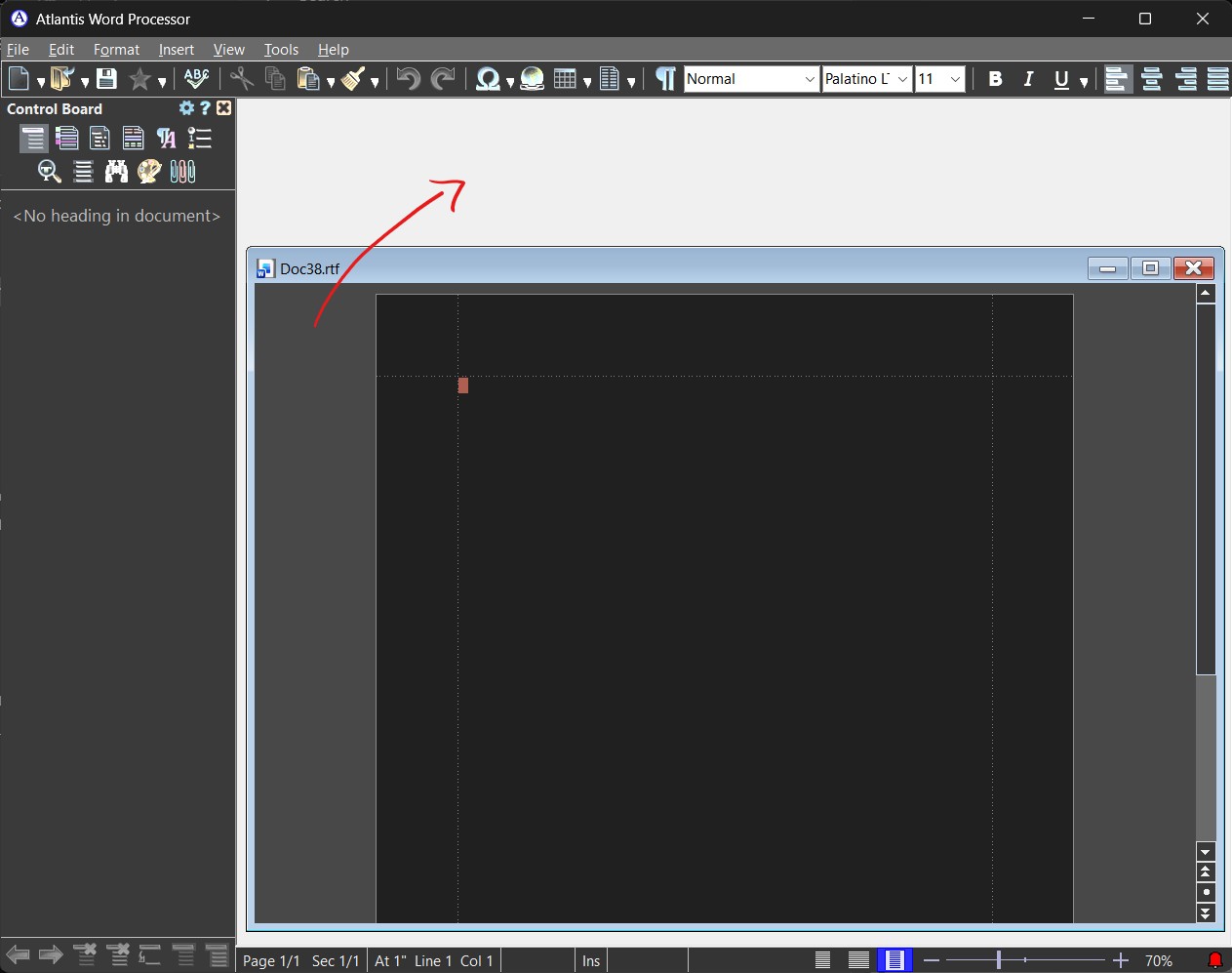Open the Format menu
Image resolution: width=1232 pixels, height=973 pixels.
pyautogui.click(x=116, y=50)
